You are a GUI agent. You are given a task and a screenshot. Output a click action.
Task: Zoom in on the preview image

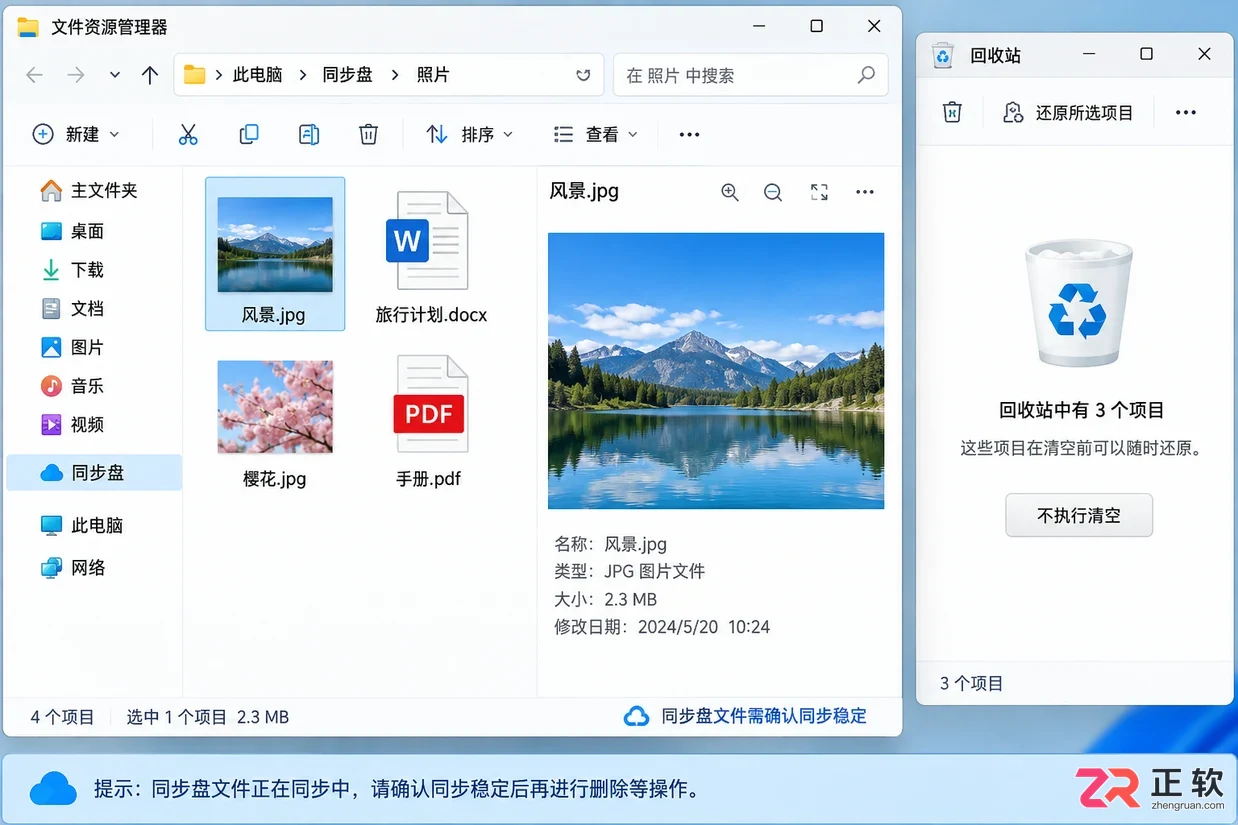coord(730,192)
